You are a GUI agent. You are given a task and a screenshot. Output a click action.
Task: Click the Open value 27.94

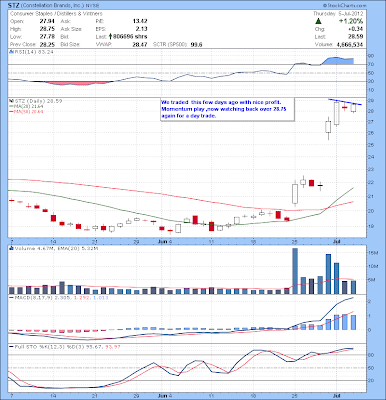(47, 21)
